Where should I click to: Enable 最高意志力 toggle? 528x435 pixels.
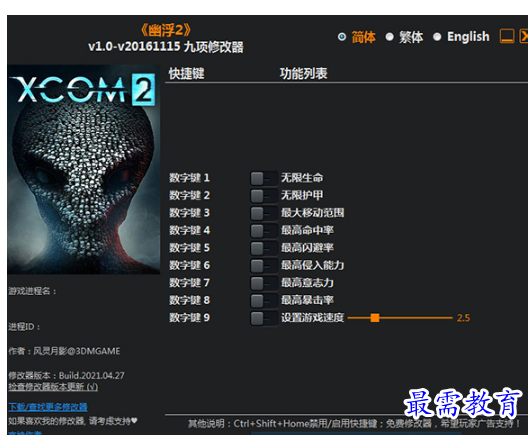[x=264, y=283]
